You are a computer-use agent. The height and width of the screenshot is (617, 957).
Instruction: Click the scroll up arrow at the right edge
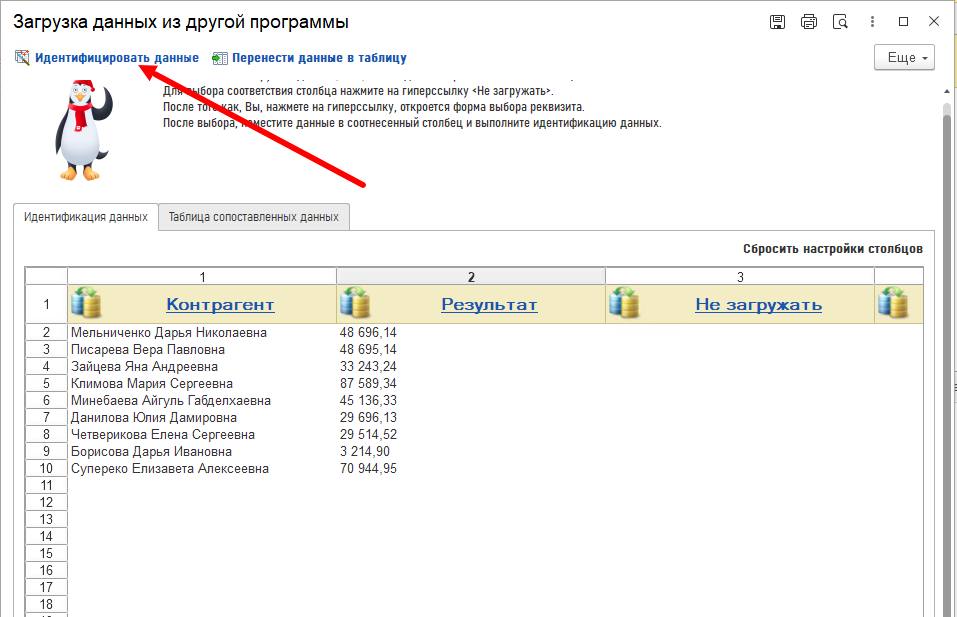[x=947, y=91]
